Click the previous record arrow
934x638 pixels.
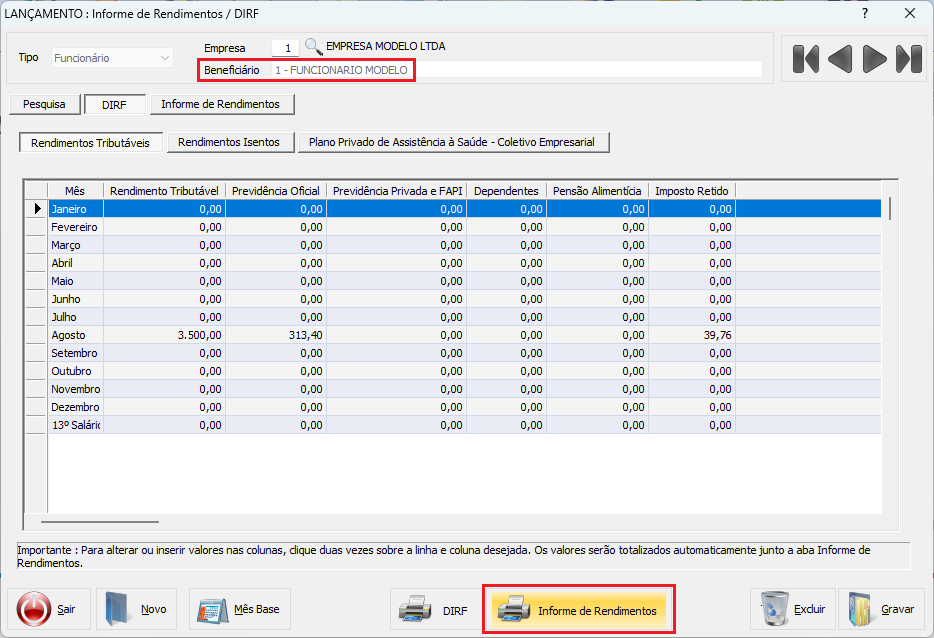pyautogui.click(x=840, y=59)
